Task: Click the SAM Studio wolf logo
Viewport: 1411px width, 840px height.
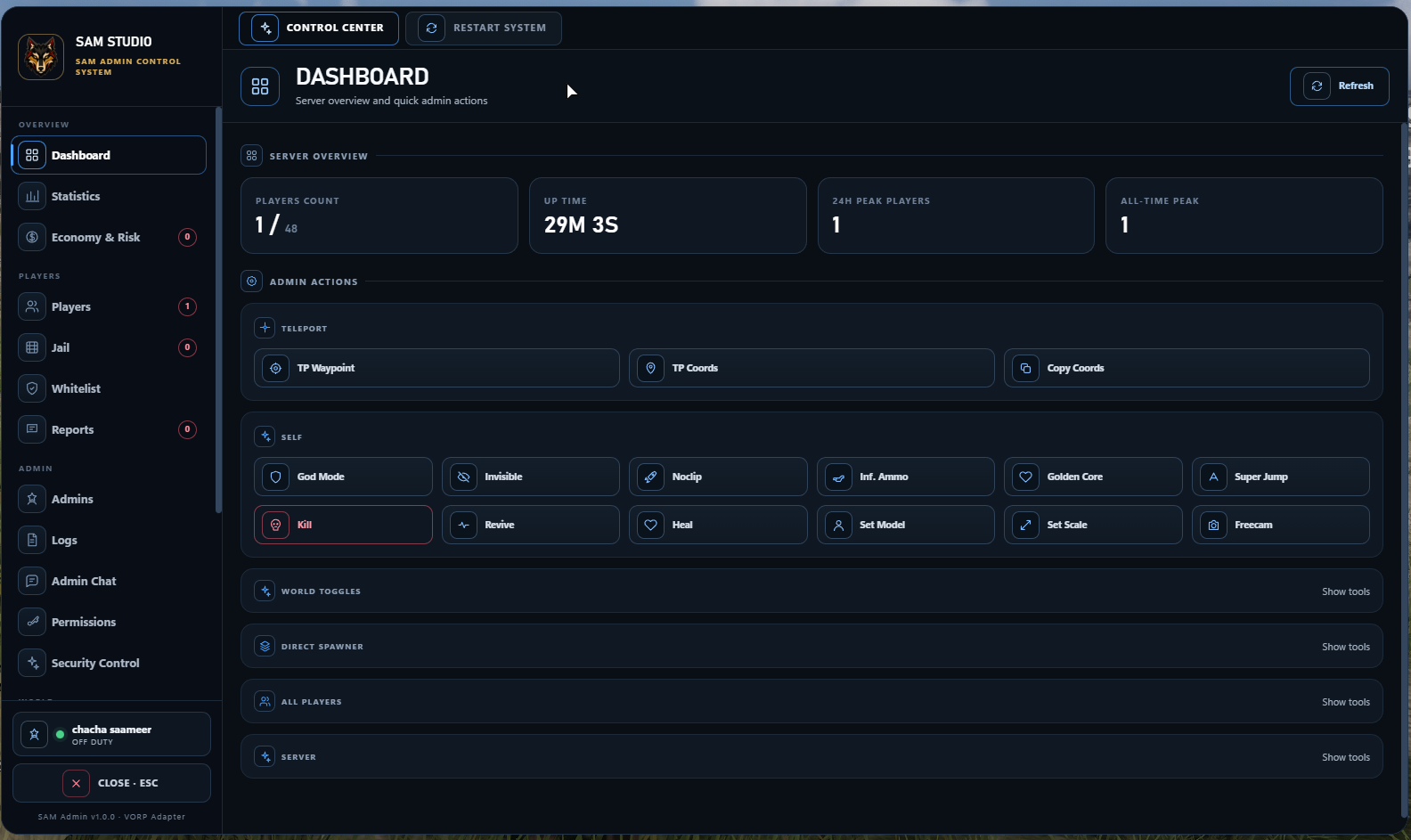Action: click(41, 57)
